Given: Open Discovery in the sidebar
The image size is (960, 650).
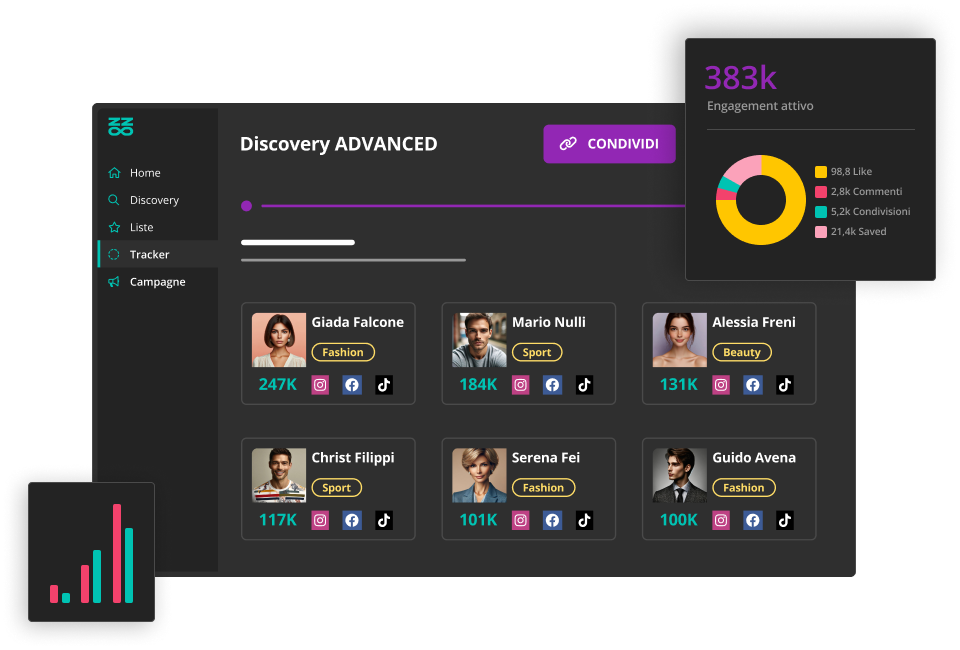Looking at the screenshot, I should click(x=157, y=200).
